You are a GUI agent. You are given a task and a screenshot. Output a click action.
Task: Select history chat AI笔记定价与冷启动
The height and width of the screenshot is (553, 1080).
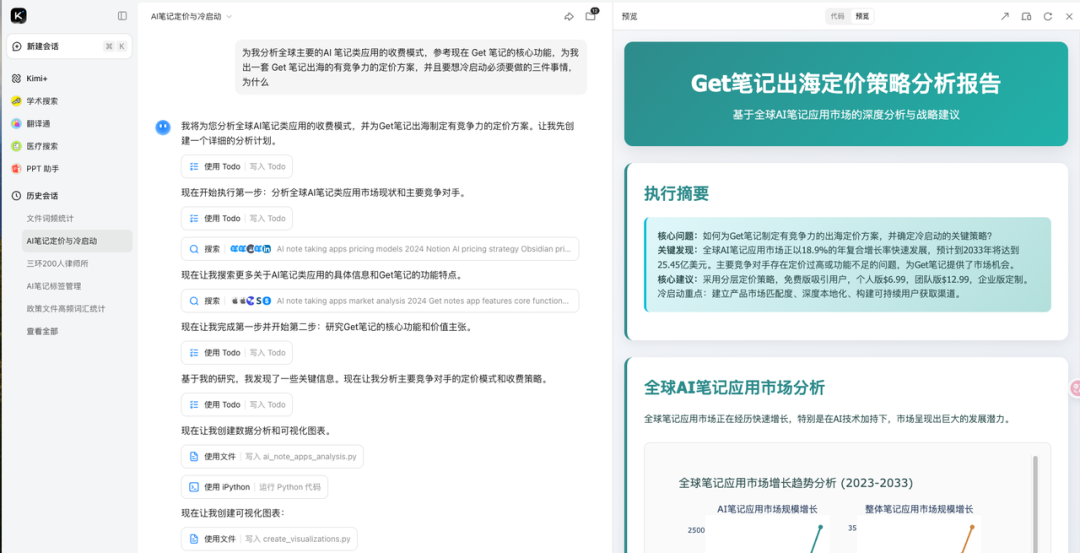(x=76, y=241)
